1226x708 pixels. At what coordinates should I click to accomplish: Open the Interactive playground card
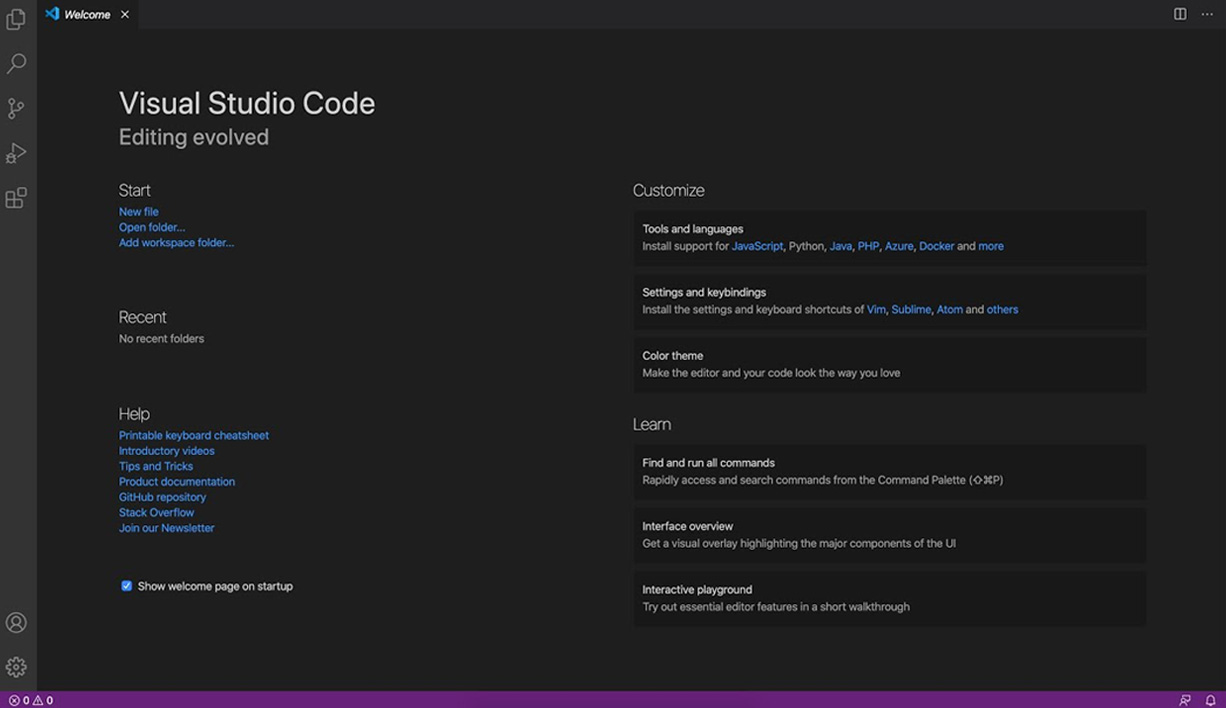[x=890, y=598]
